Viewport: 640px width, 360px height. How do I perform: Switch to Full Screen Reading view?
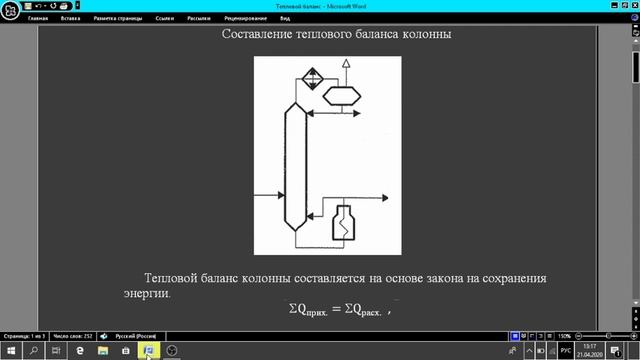(524, 336)
